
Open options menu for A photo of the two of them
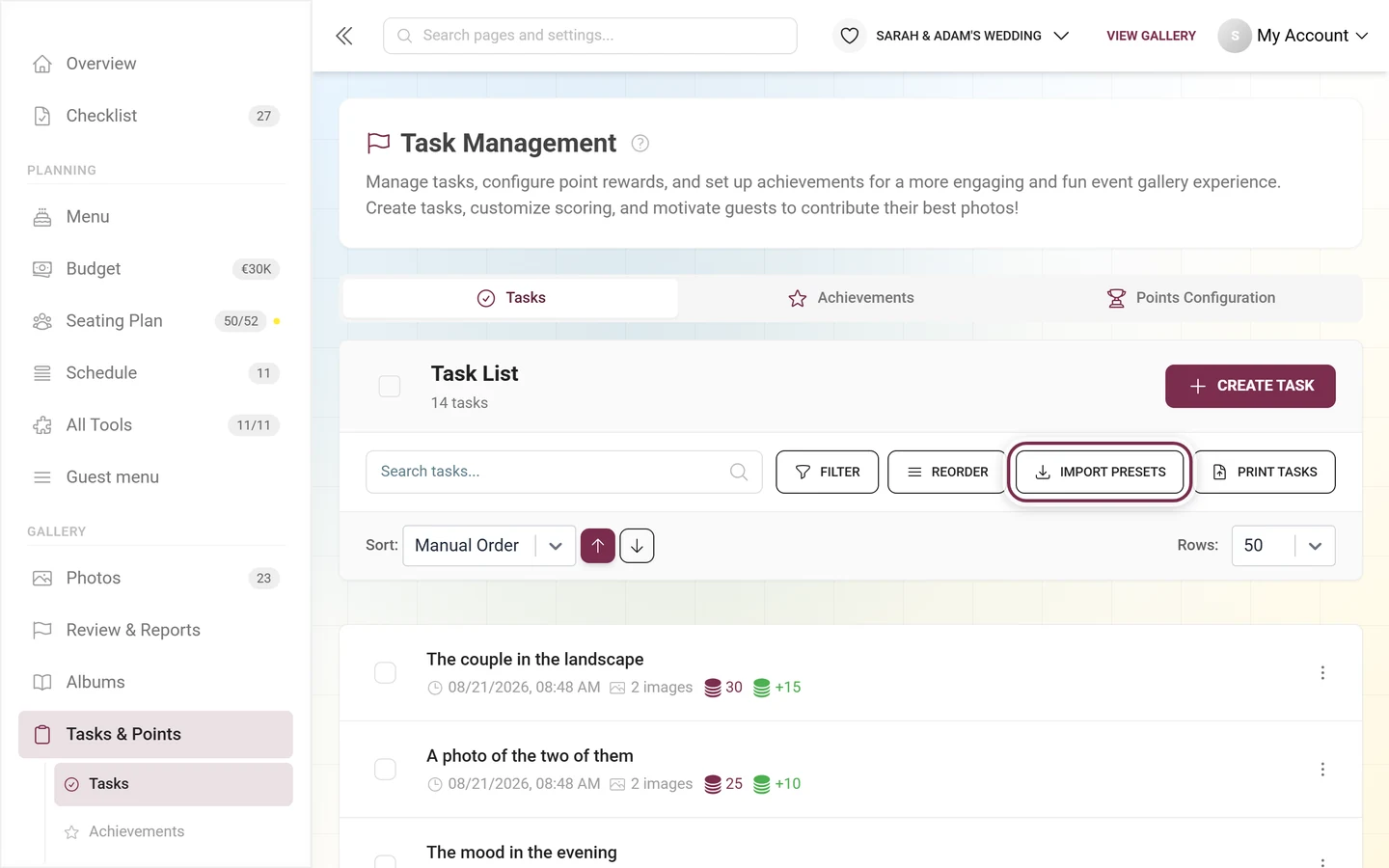pos(1322,769)
